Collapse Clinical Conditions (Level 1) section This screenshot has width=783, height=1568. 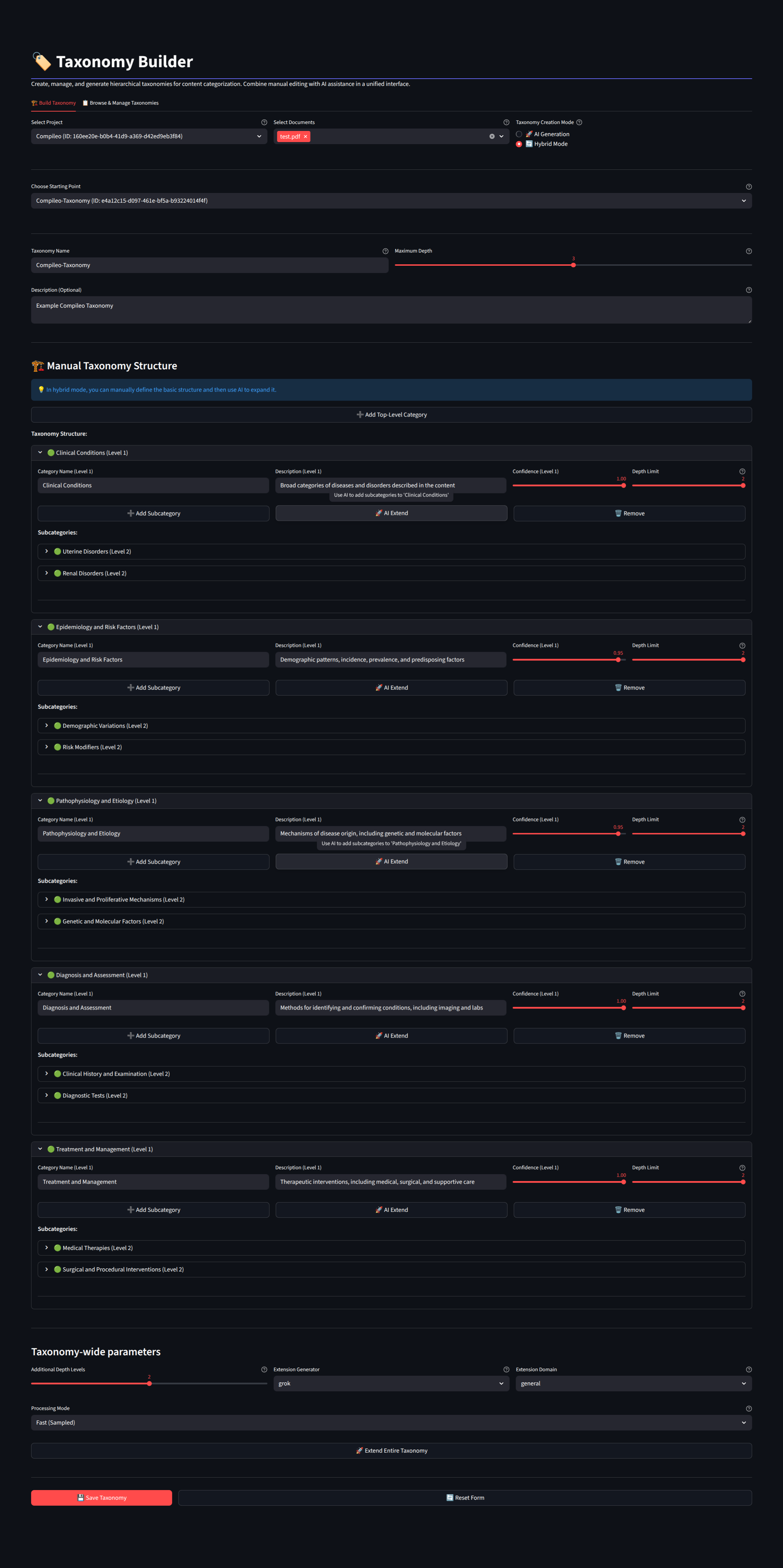click(391, 453)
